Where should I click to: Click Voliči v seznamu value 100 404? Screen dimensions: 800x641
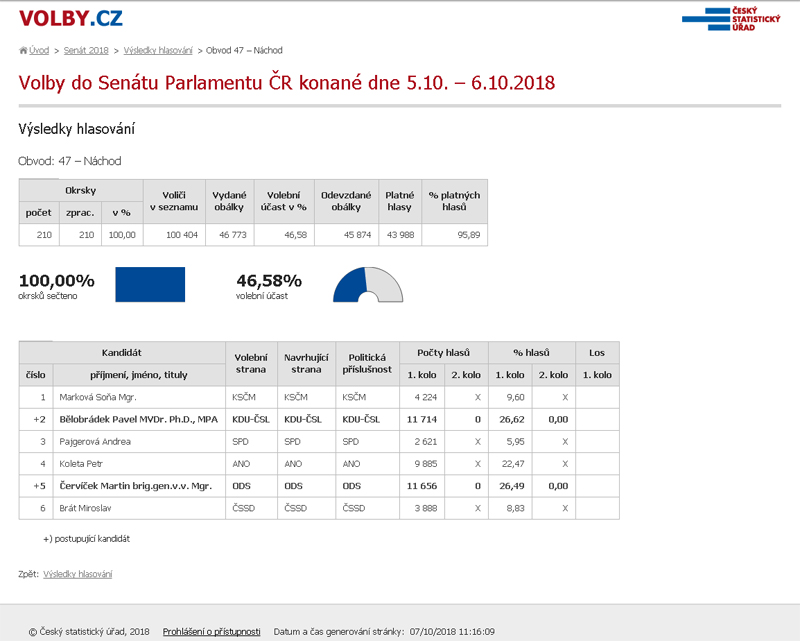click(182, 235)
